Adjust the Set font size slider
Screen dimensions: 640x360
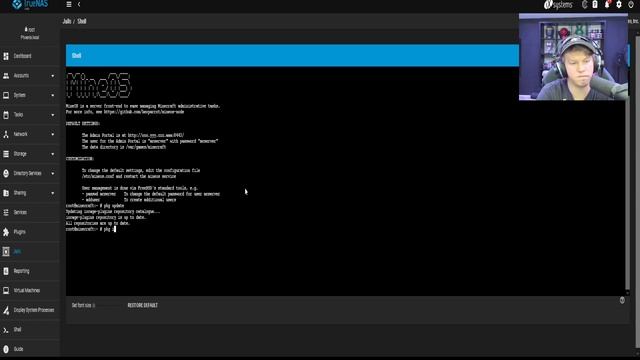tap(109, 305)
